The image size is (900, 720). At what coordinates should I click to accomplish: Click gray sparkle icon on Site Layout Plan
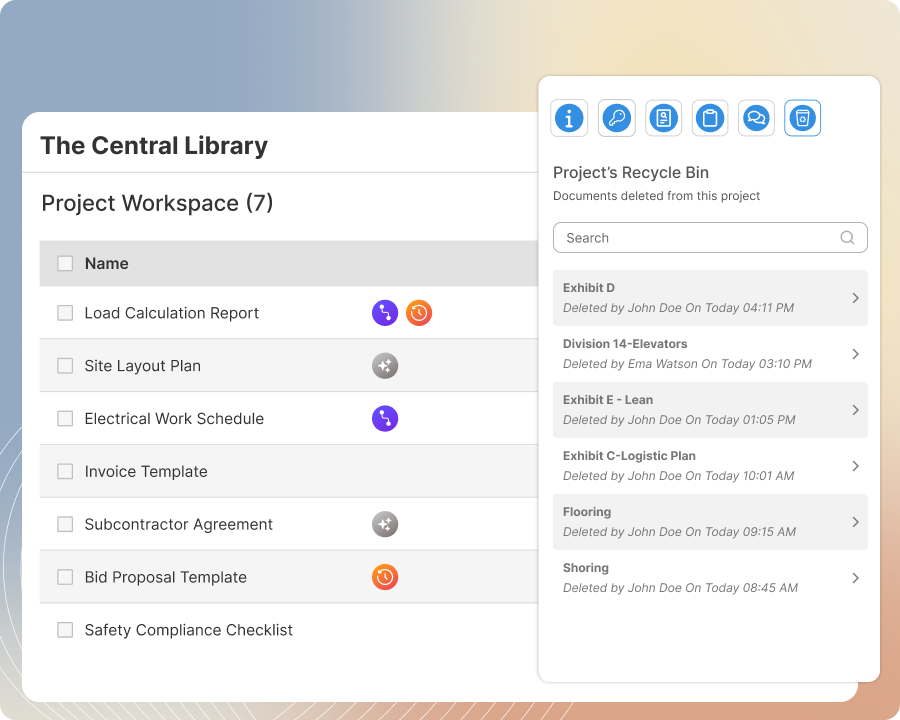(385, 366)
